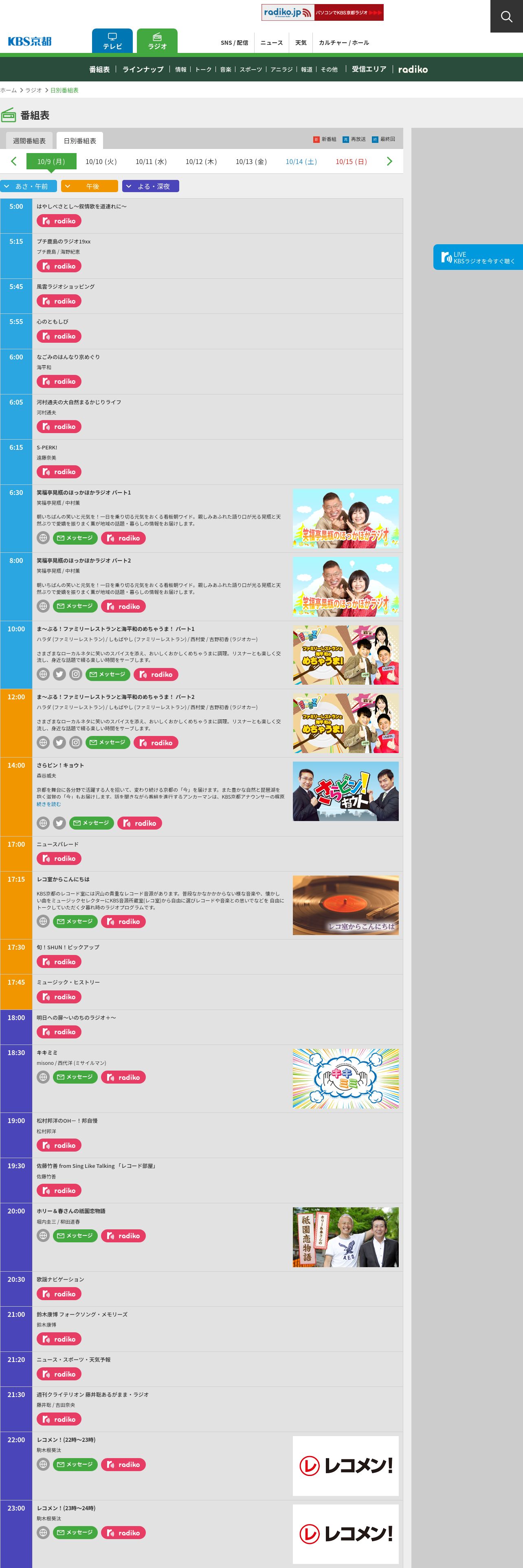Expand 午後 section
The image size is (523, 1568).
(x=90, y=186)
